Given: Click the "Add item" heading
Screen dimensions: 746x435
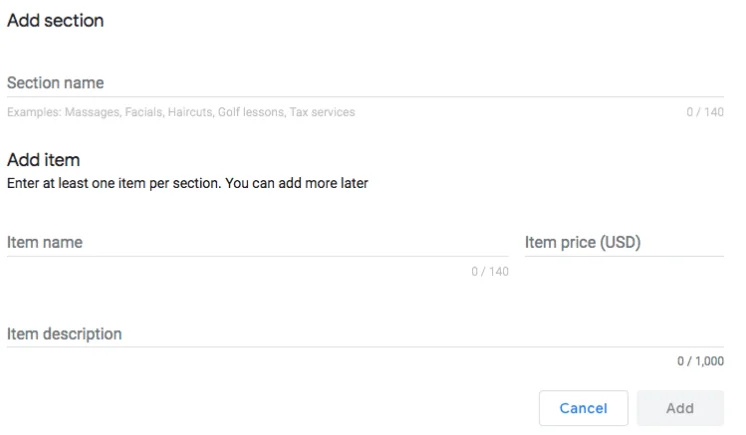Looking at the screenshot, I should (43, 160).
